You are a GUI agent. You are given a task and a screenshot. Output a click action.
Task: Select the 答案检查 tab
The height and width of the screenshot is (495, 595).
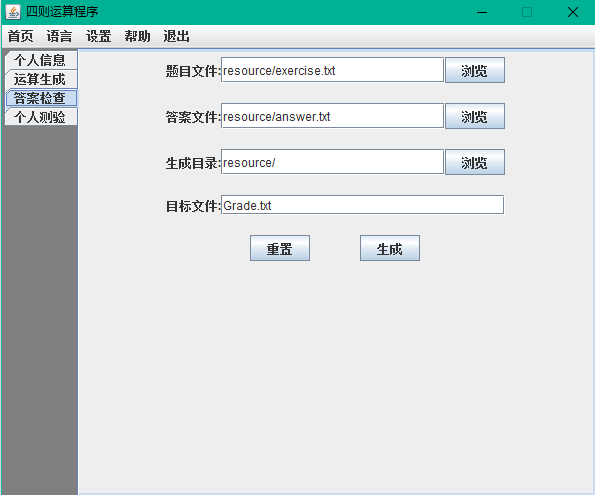tap(41, 98)
